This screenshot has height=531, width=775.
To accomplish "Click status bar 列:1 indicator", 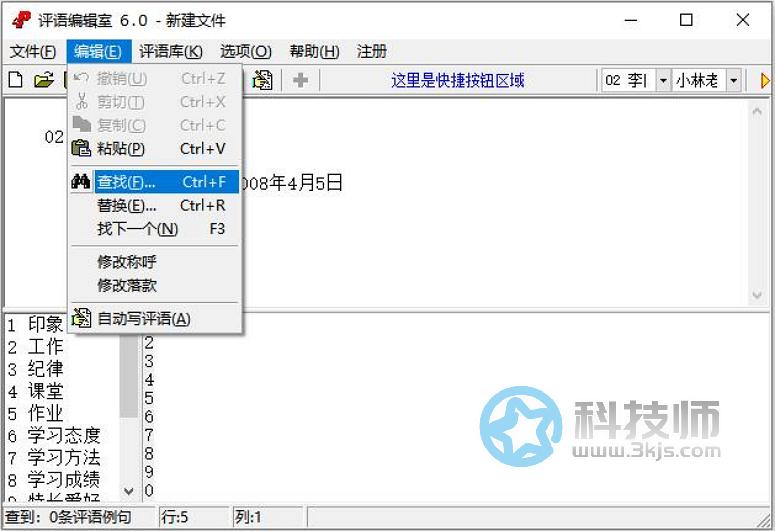I will point(248,517).
